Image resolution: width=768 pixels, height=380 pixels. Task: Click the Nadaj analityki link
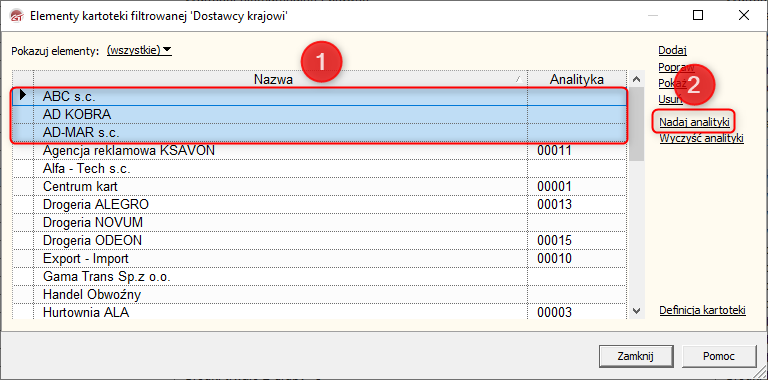coord(694,121)
